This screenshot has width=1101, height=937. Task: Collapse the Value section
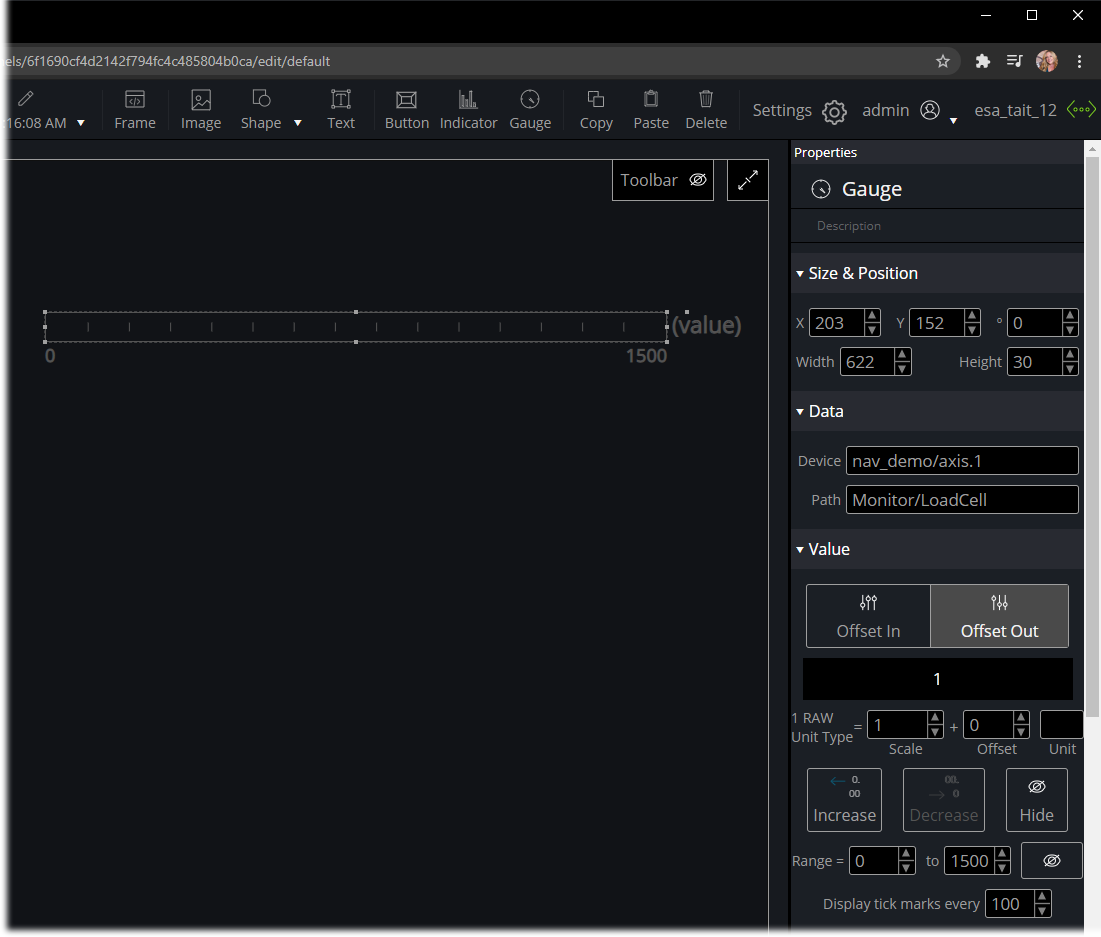[800, 549]
